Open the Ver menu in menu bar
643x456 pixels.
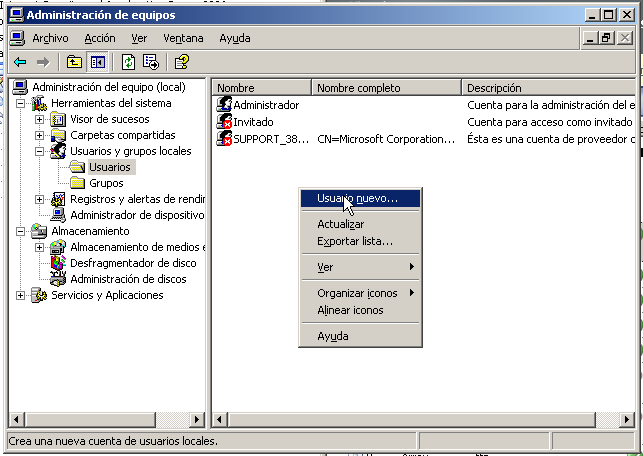pos(139,39)
